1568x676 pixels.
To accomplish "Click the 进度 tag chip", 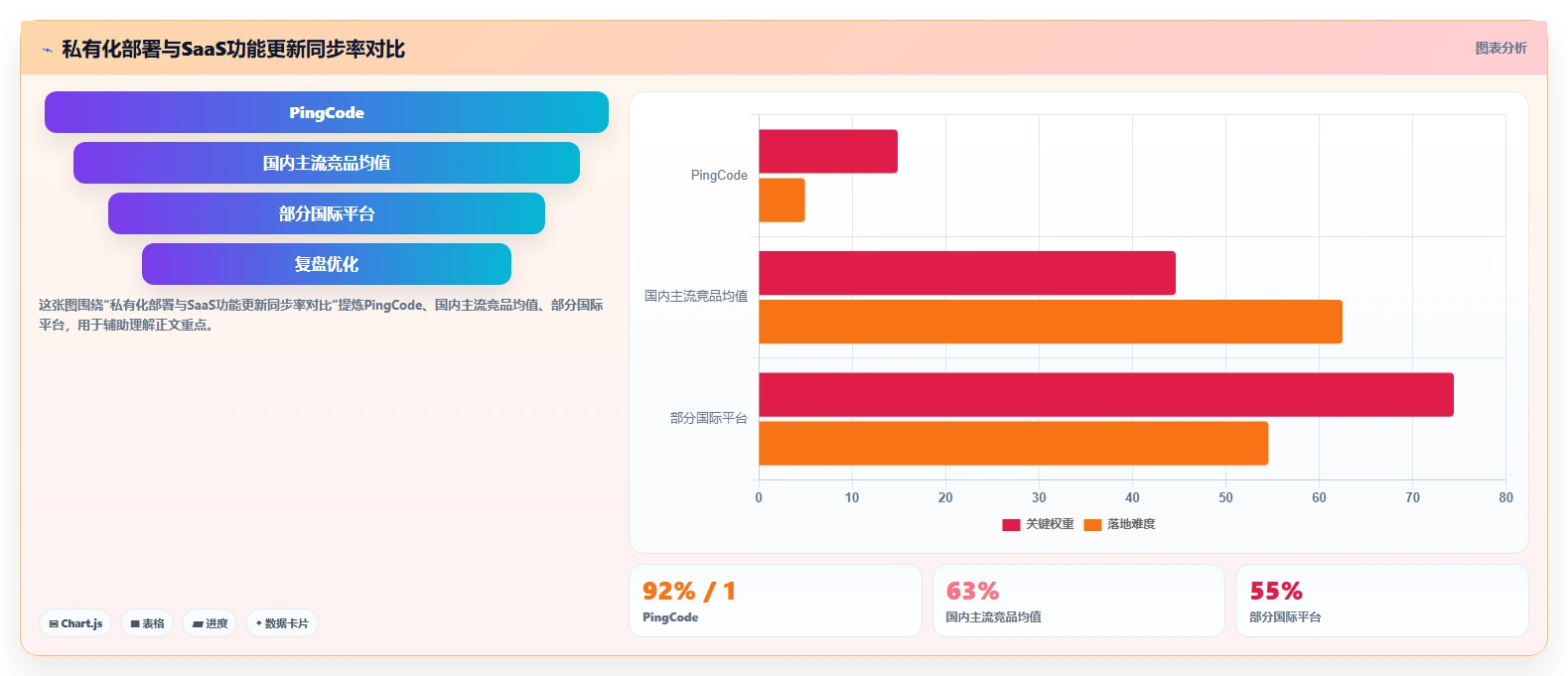I will click(x=210, y=623).
